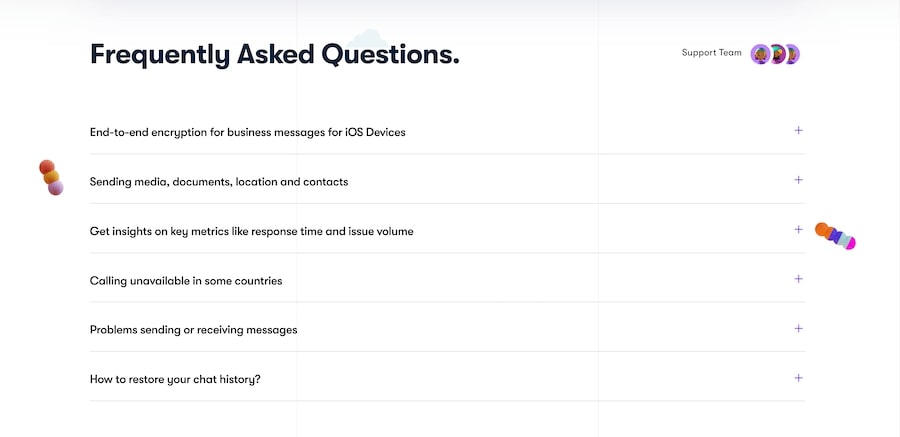Image resolution: width=900 pixels, height=437 pixels.
Task: Click the orange balls decoration on left
Action: coord(51,177)
